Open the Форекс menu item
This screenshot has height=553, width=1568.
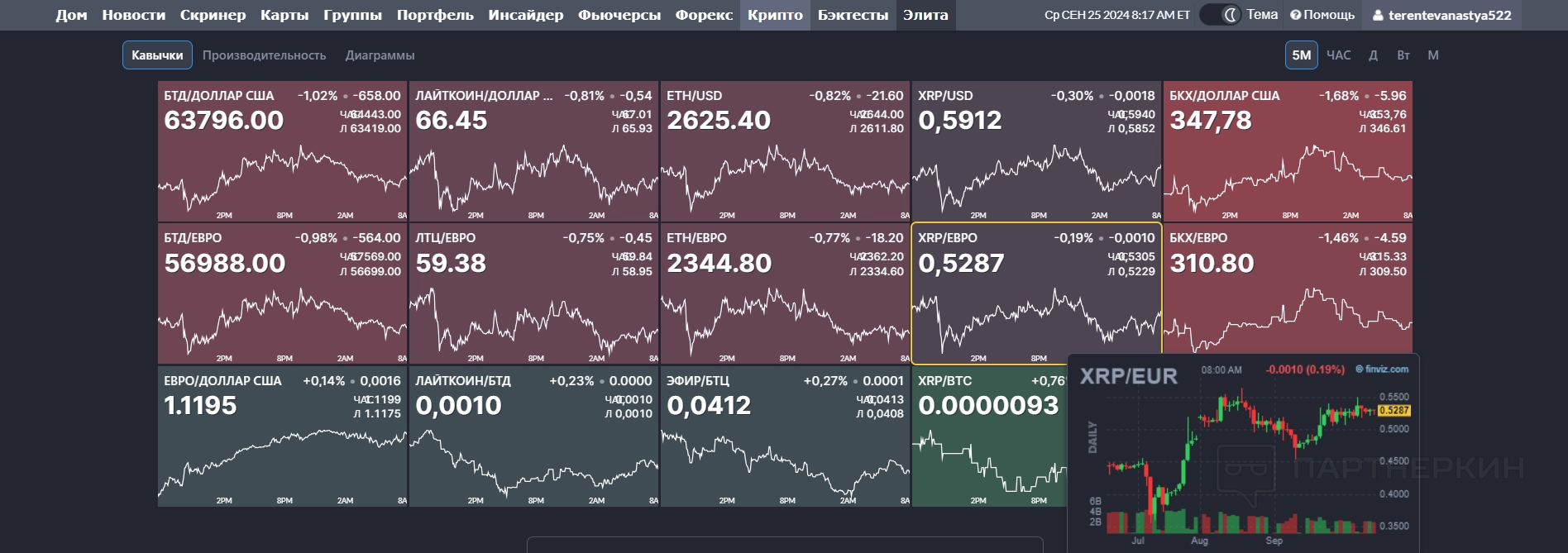tap(704, 15)
